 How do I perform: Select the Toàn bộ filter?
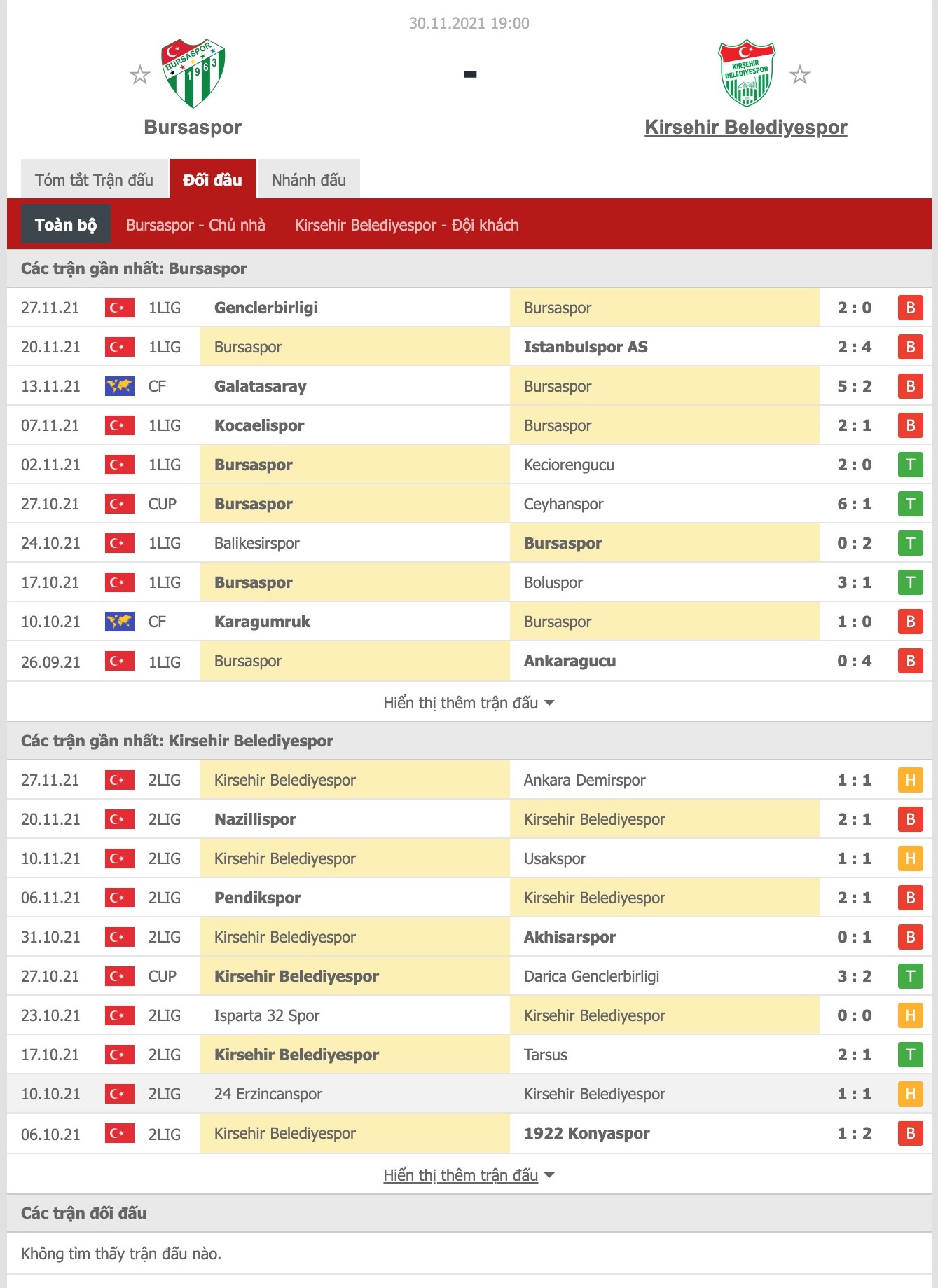pos(66,224)
